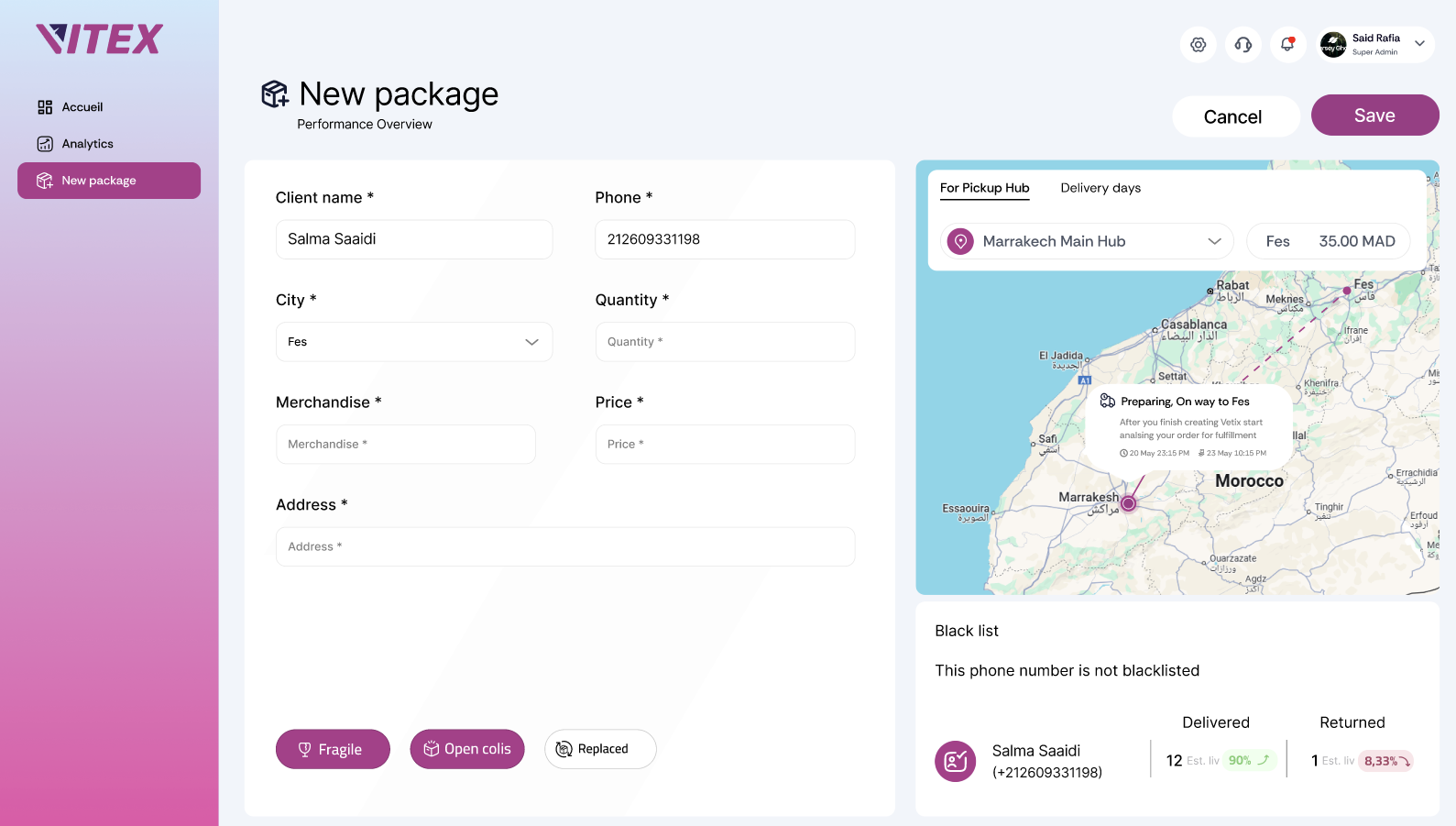
Task: Click the Rabat label on map
Action: tap(1232, 285)
